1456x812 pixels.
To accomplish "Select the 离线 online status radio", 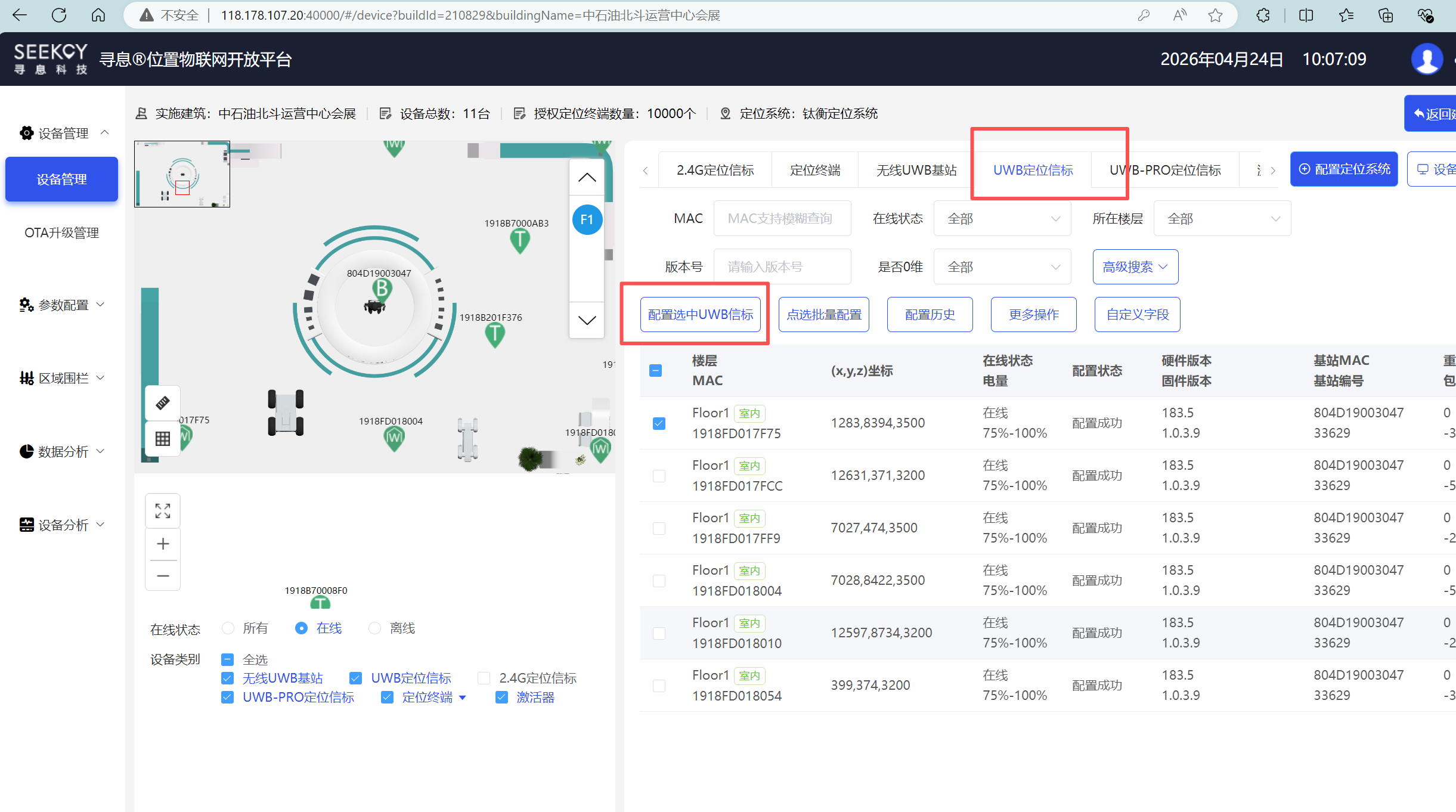I will [x=374, y=628].
